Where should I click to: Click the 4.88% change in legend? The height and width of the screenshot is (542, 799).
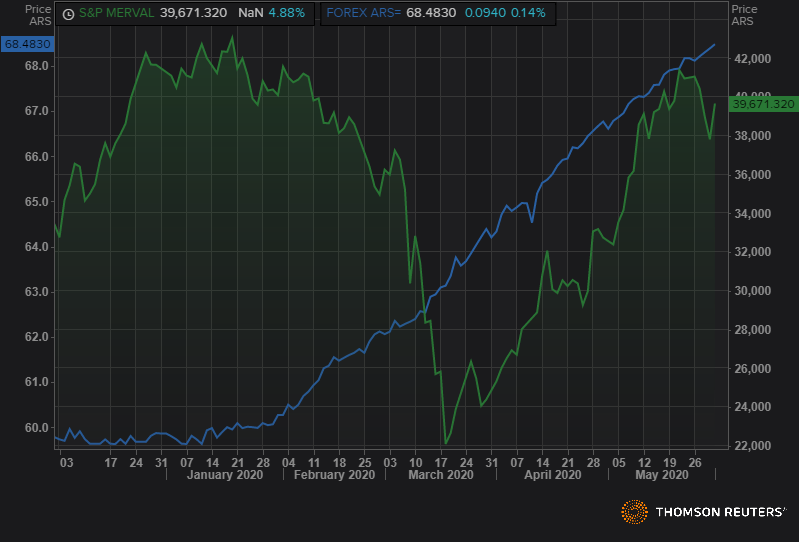click(286, 13)
